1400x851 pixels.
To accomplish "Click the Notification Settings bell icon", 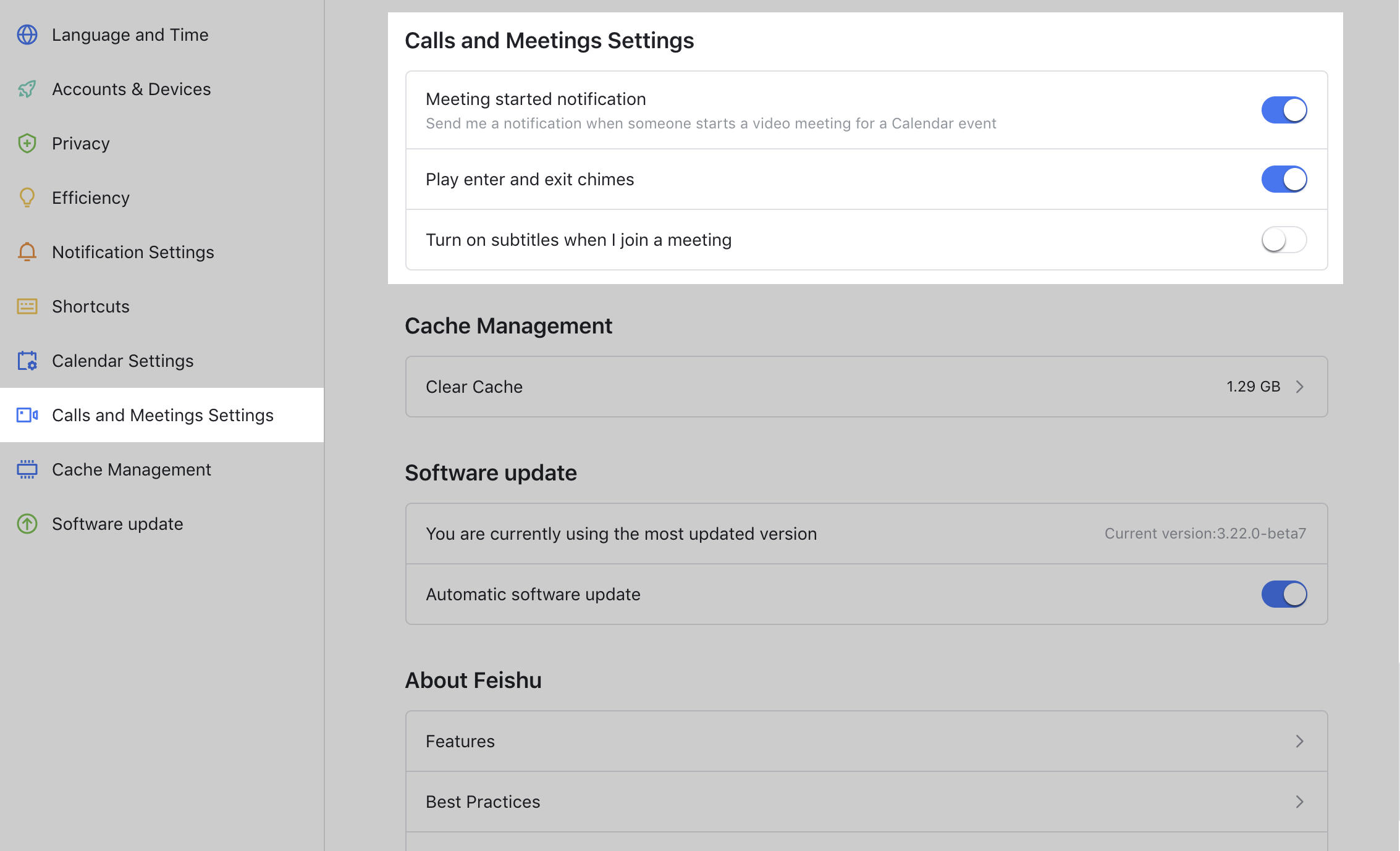I will (27, 252).
